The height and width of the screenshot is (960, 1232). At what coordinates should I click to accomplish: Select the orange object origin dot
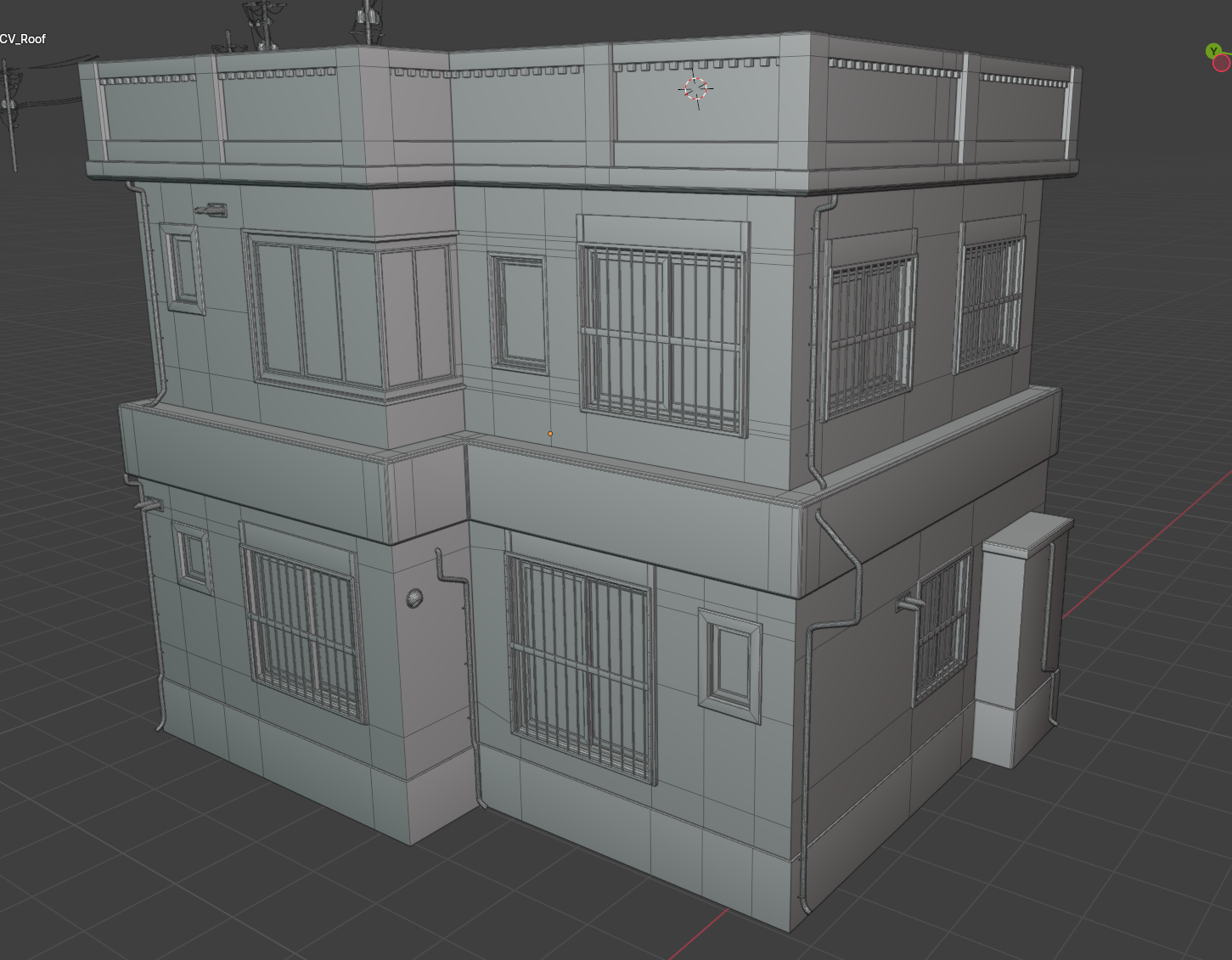[x=550, y=434]
